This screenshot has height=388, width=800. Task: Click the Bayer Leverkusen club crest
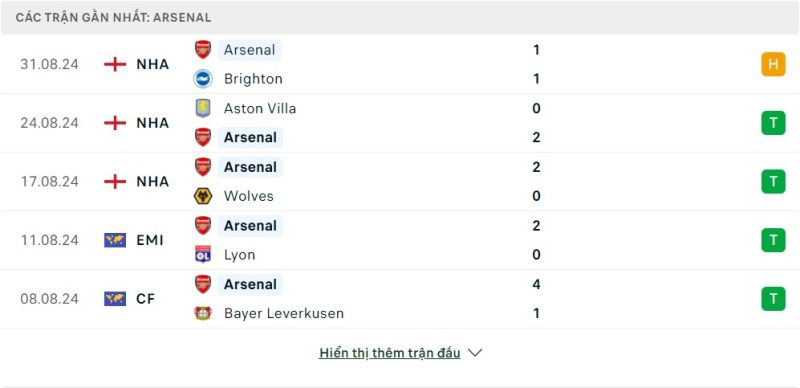click(x=203, y=313)
